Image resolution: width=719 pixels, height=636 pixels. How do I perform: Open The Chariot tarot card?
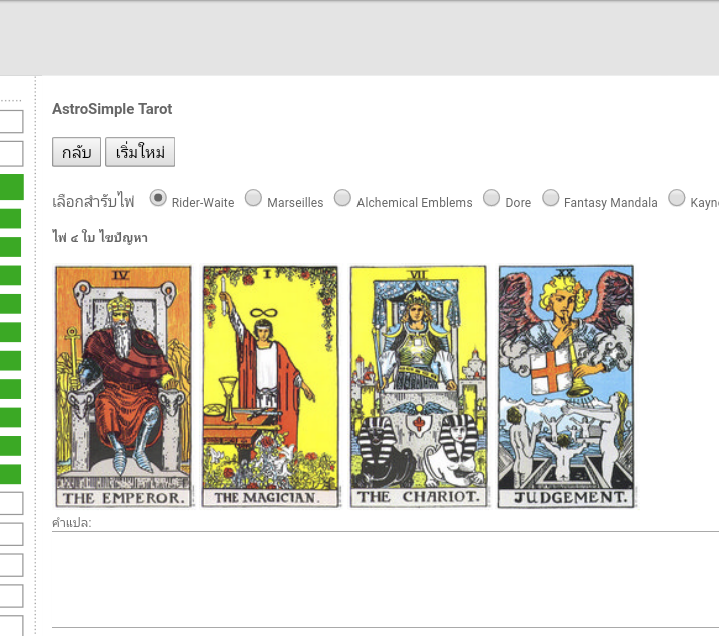point(418,387)
